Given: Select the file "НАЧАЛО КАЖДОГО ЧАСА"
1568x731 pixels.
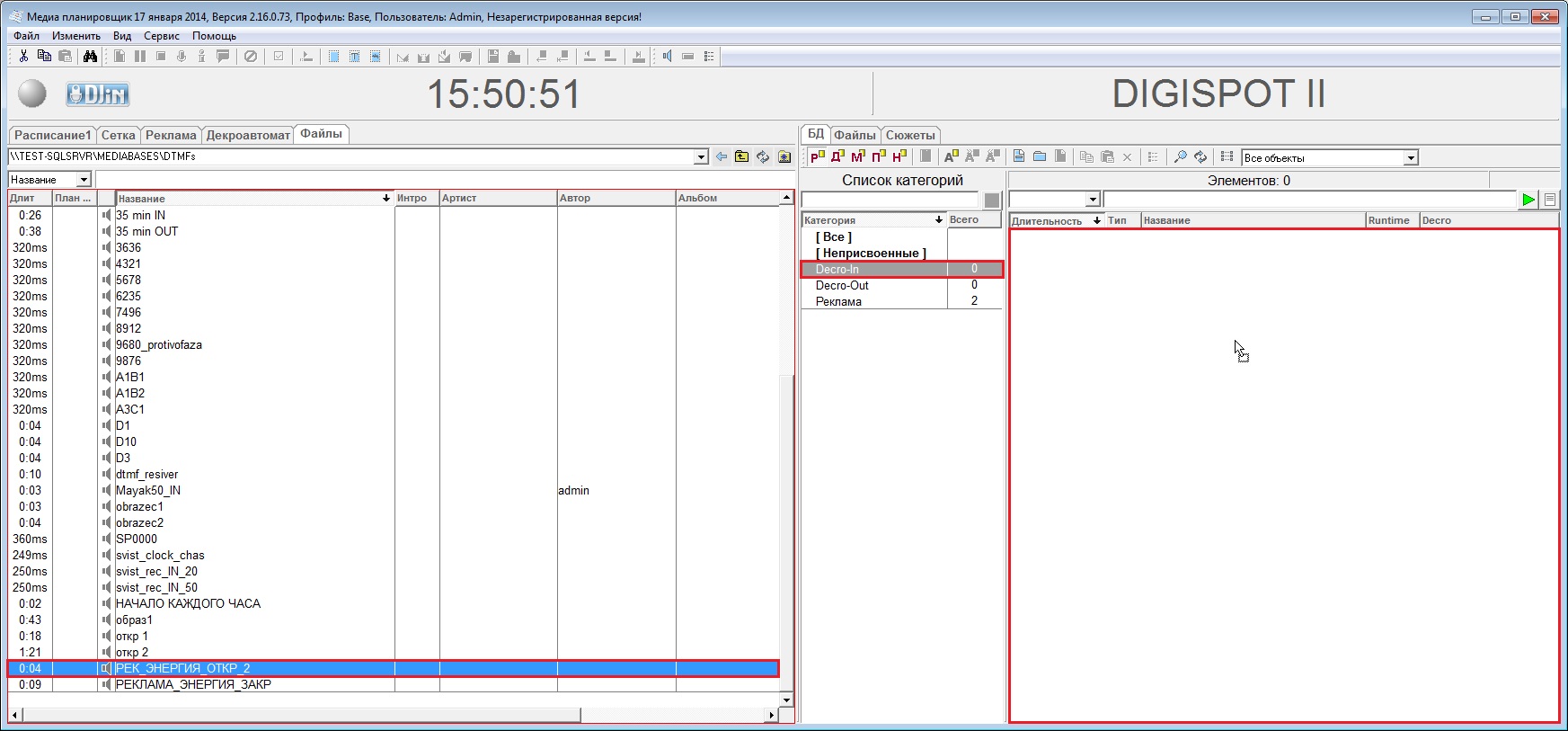Looking at the screenshot, I should point(188,603).
